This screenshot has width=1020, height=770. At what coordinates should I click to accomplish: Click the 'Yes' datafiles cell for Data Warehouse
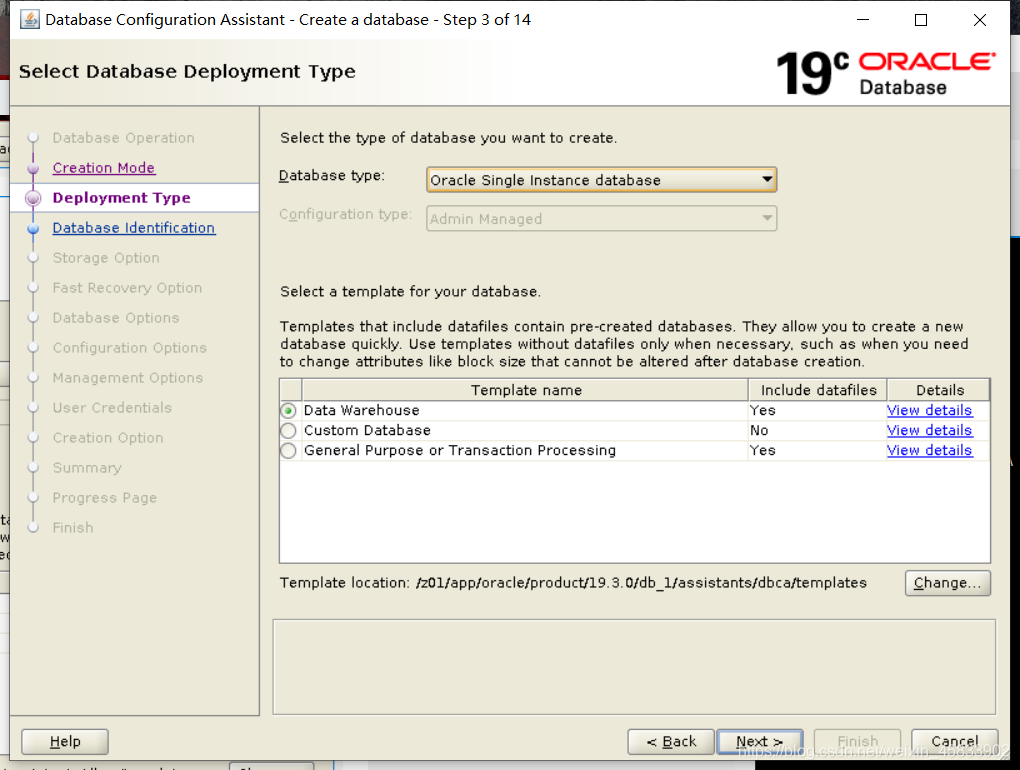pyautogui.click(x=817, y=410)
